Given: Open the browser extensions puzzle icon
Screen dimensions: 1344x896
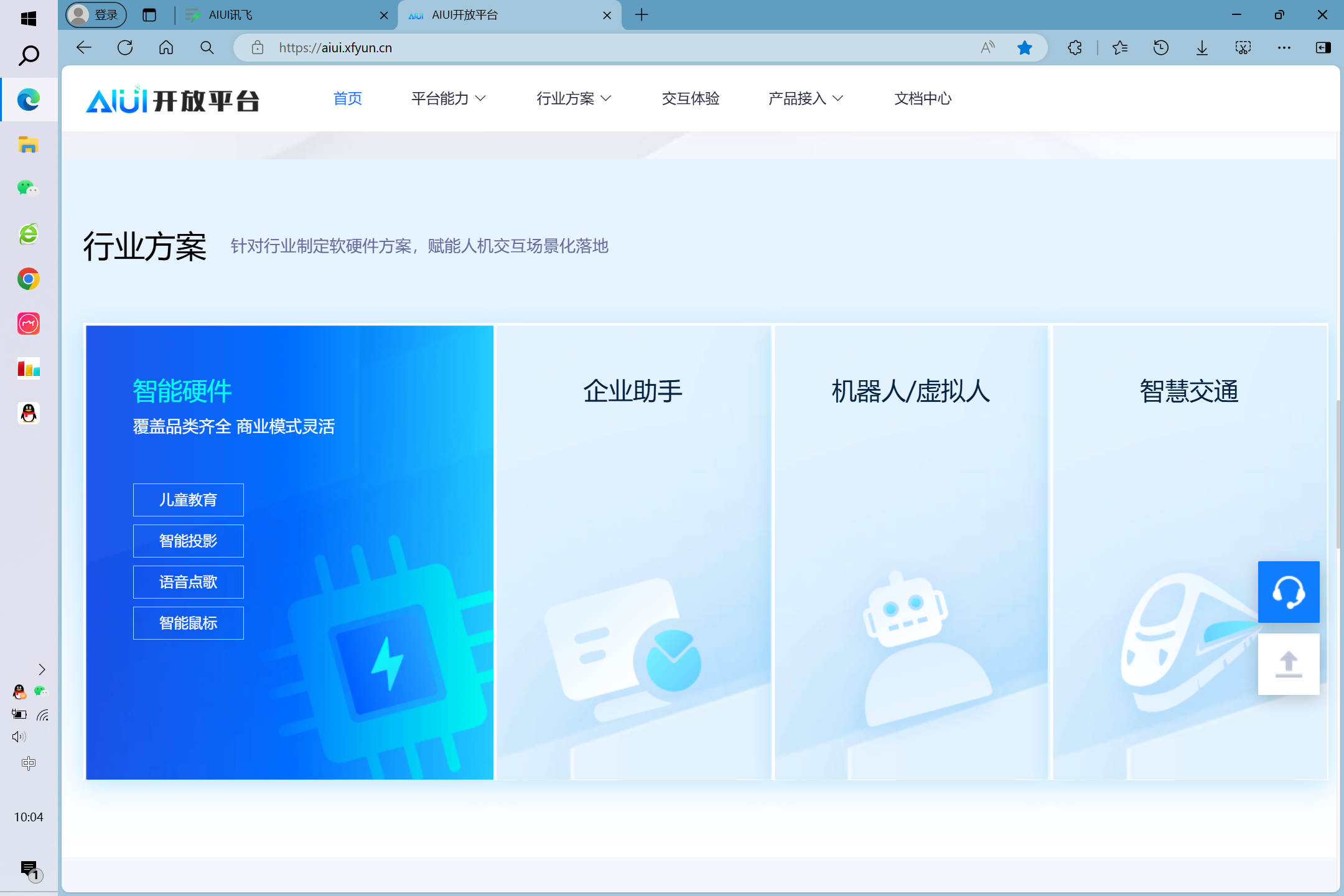Looking at the screenshot, I should click(1075, 48).
